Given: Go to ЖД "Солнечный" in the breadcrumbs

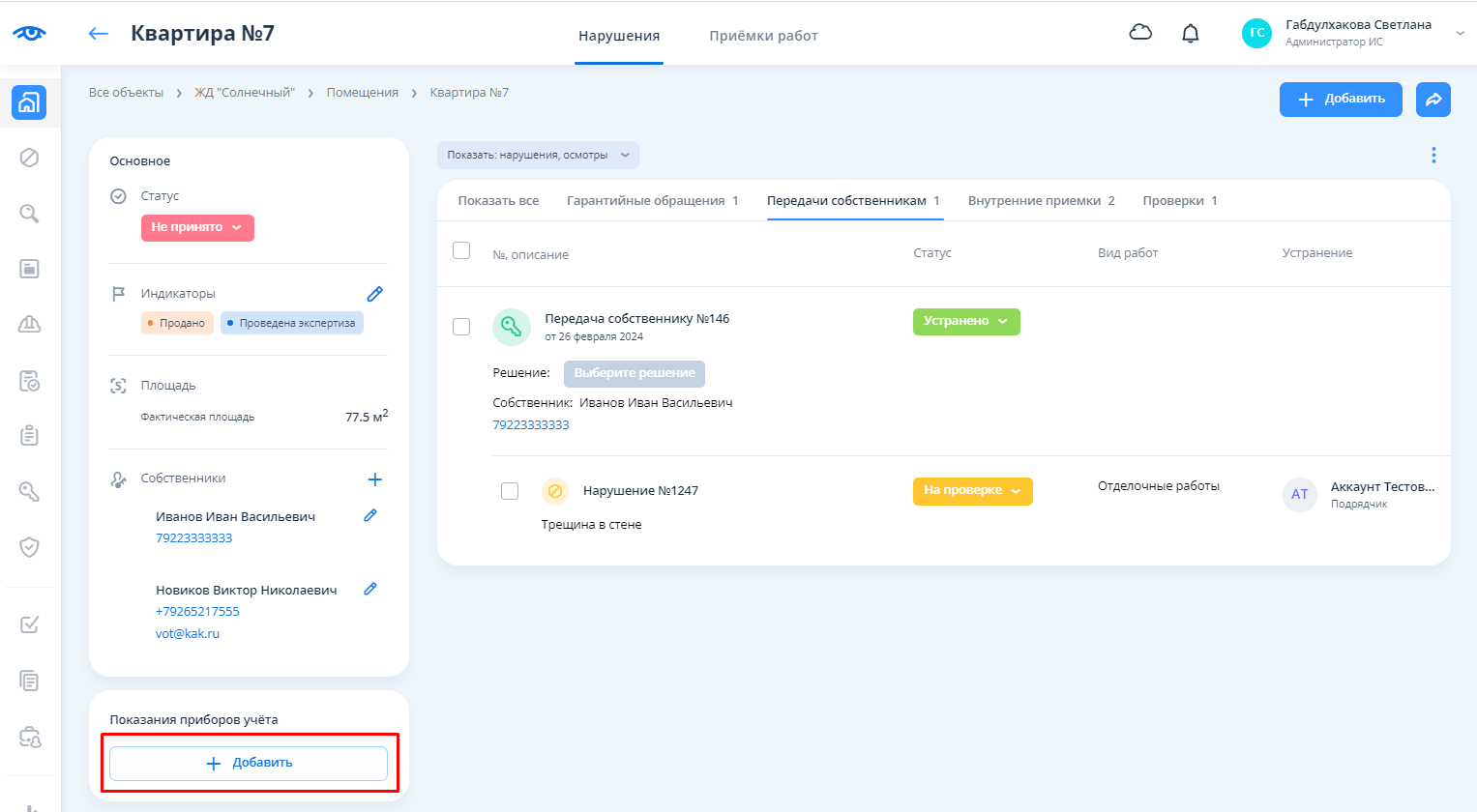Looking at the screenshot, I should pos(245,93).
